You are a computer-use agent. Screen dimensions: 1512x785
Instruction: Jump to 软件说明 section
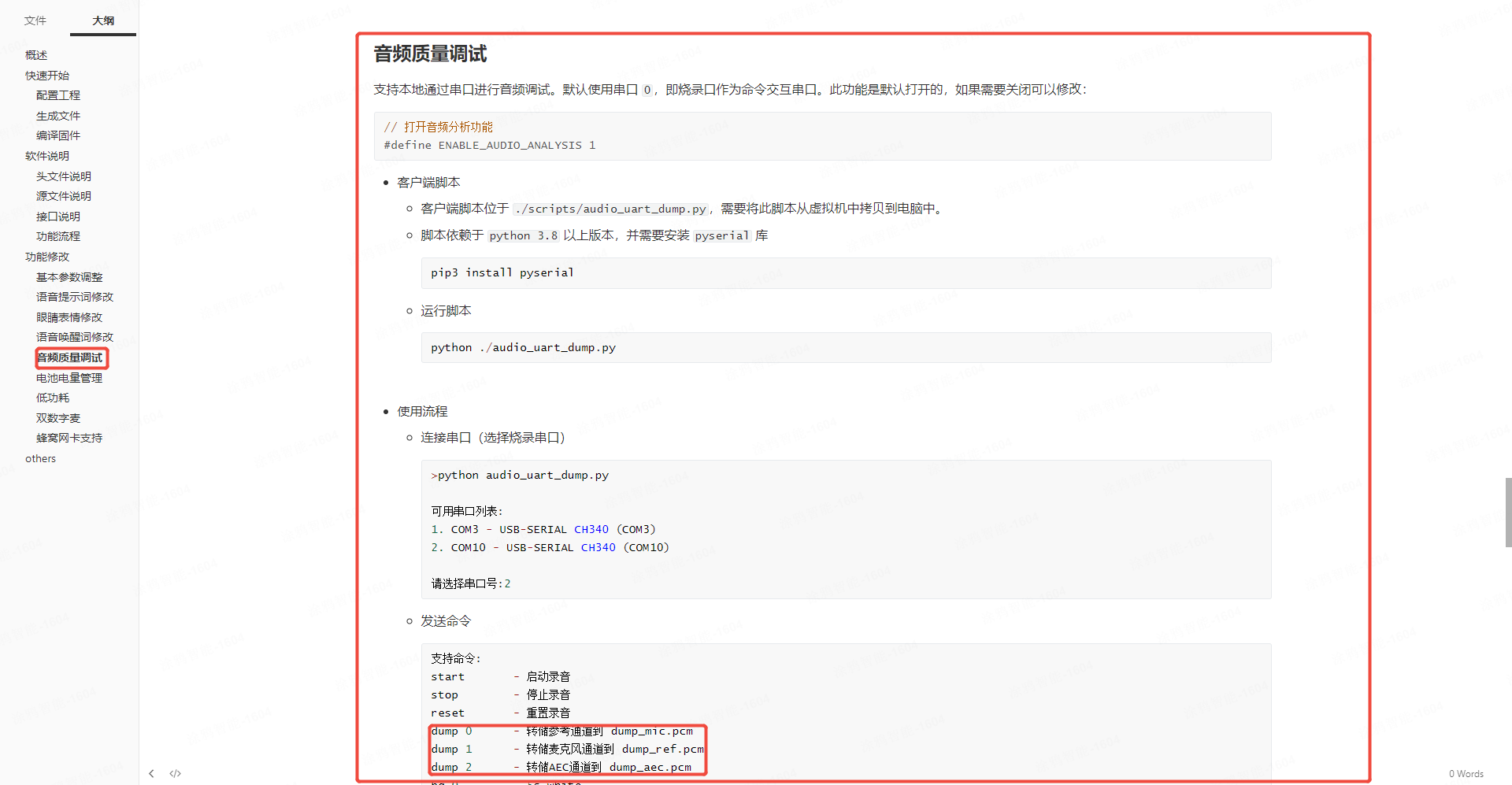(x=47, y=156)
